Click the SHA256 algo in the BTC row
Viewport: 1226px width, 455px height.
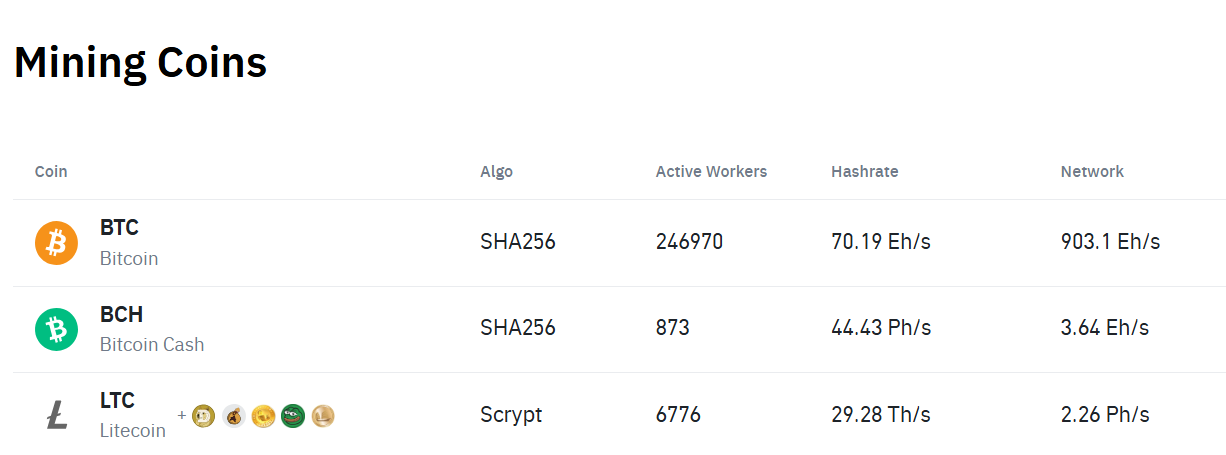tap(518, 242)
